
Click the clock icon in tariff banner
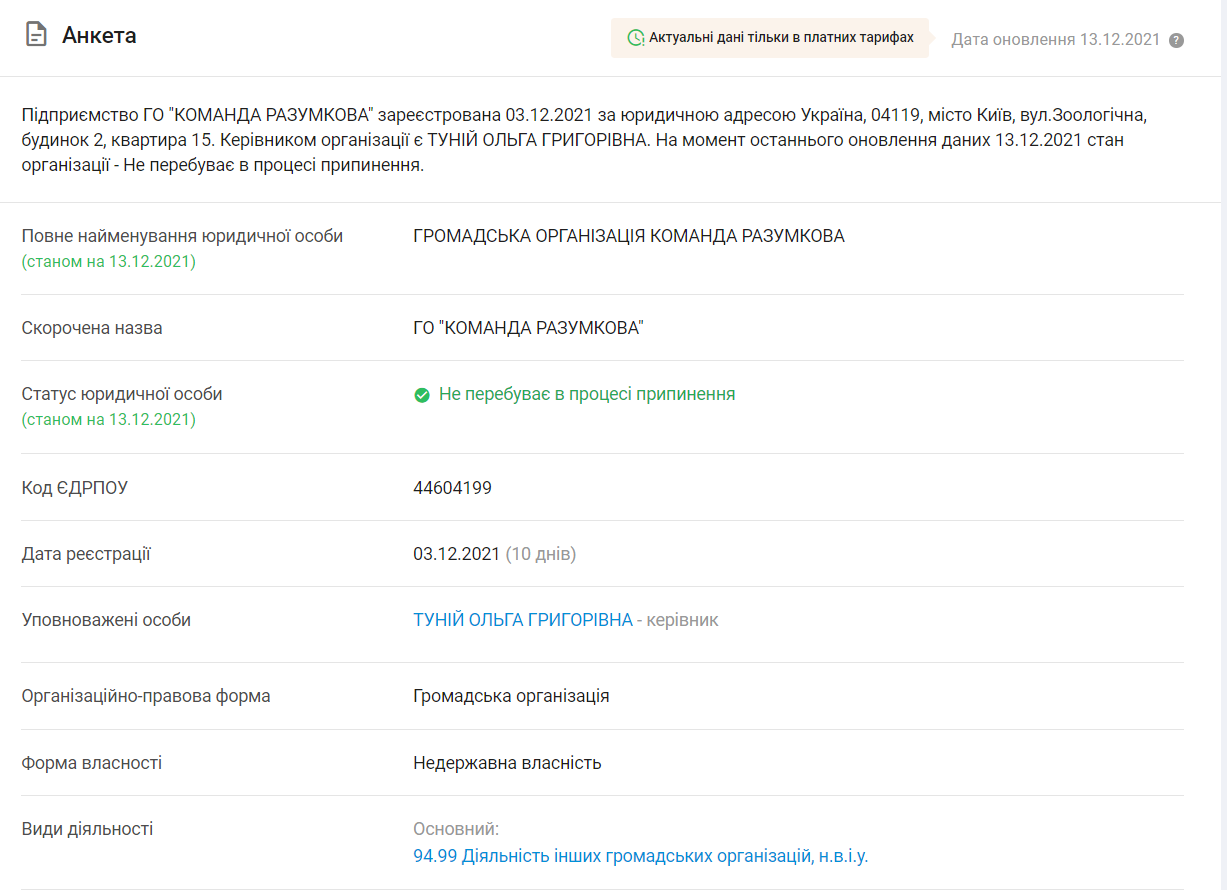coord(635,38)
